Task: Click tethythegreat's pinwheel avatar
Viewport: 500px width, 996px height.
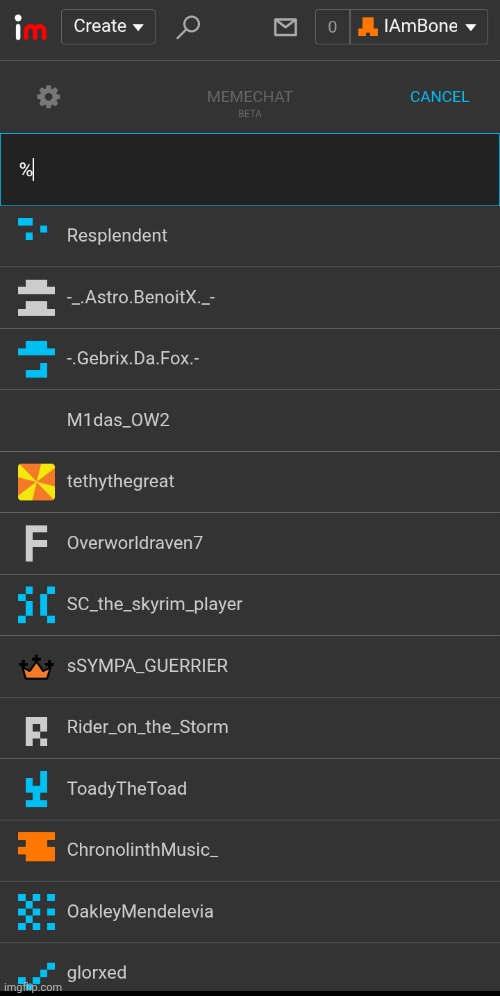Action: pos(36,481)
